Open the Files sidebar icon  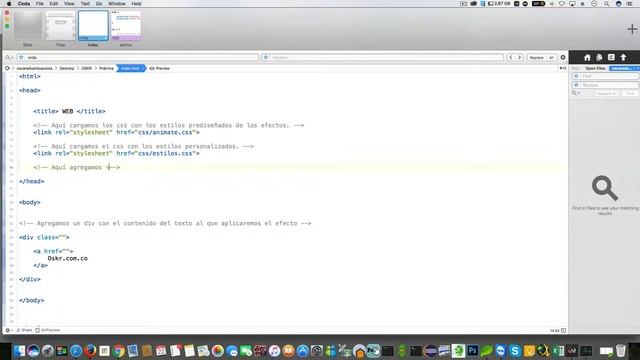click(599, 58)
